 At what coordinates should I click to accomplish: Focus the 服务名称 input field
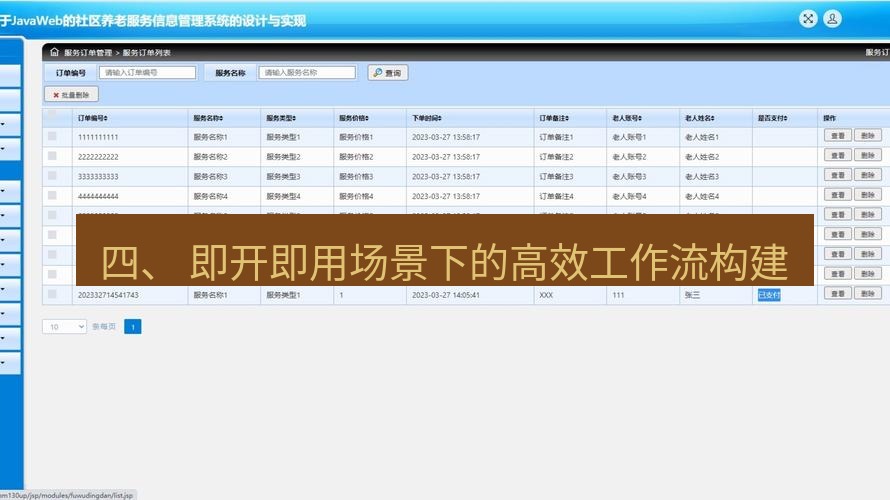tap(307, 73)
